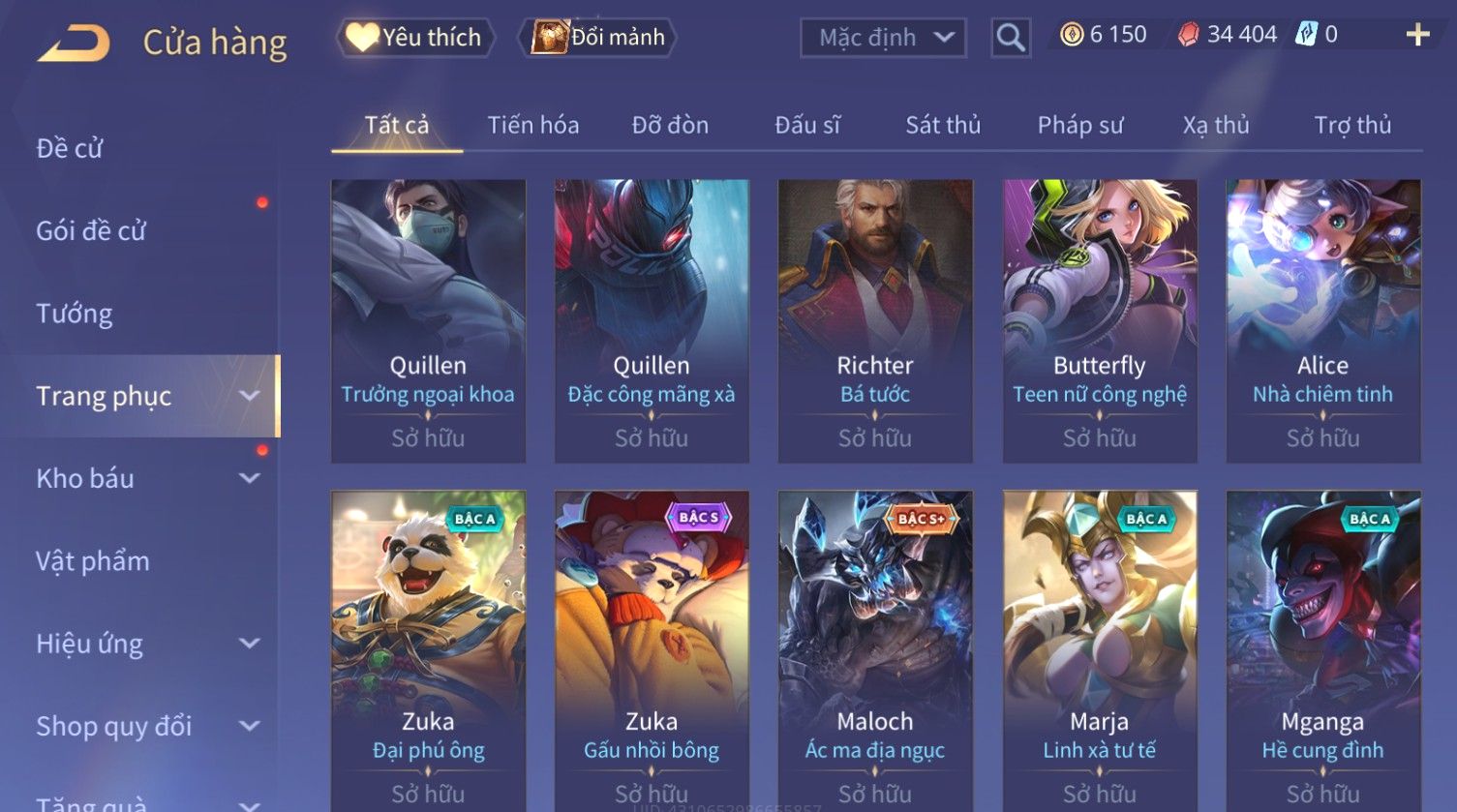Switch to the Tiến hóa tab

(533, 125)
